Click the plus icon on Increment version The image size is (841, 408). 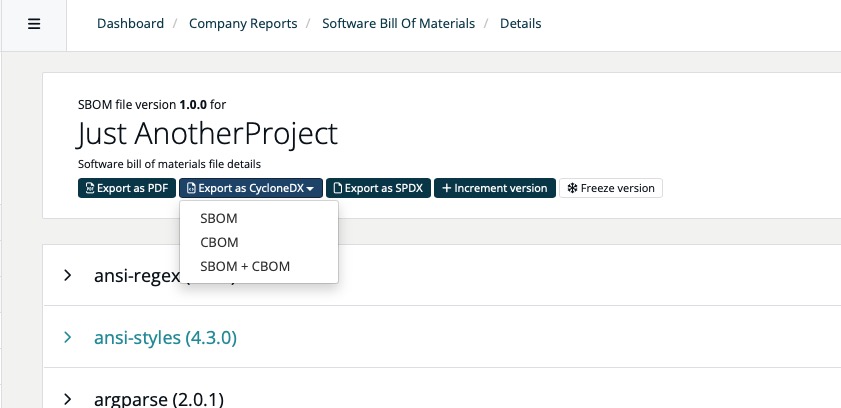pos(446,188)
